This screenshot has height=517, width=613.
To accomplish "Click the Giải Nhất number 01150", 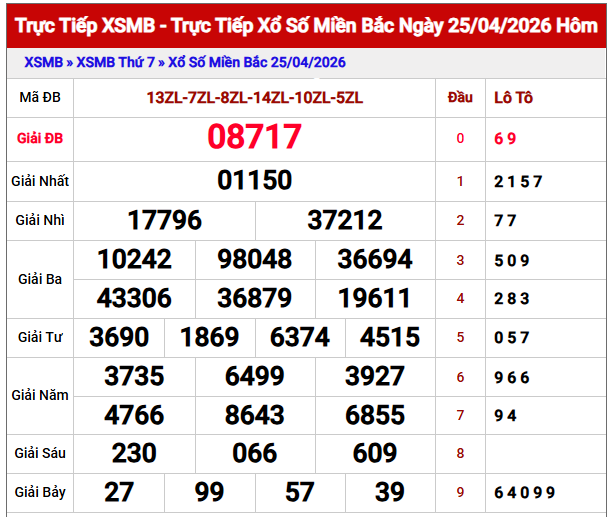I will coord(255,180).
